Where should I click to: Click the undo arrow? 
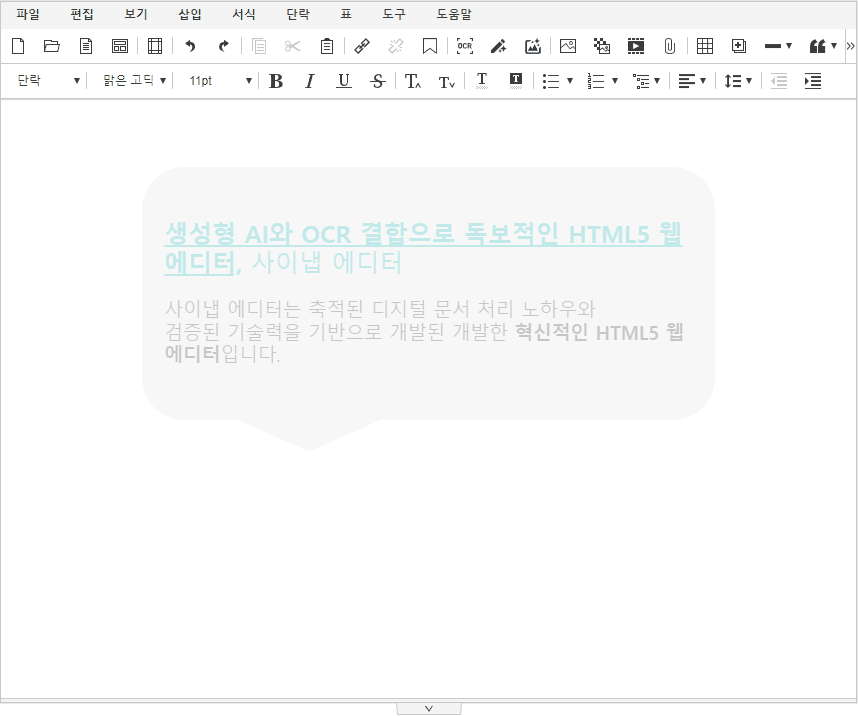pos(190,46)
